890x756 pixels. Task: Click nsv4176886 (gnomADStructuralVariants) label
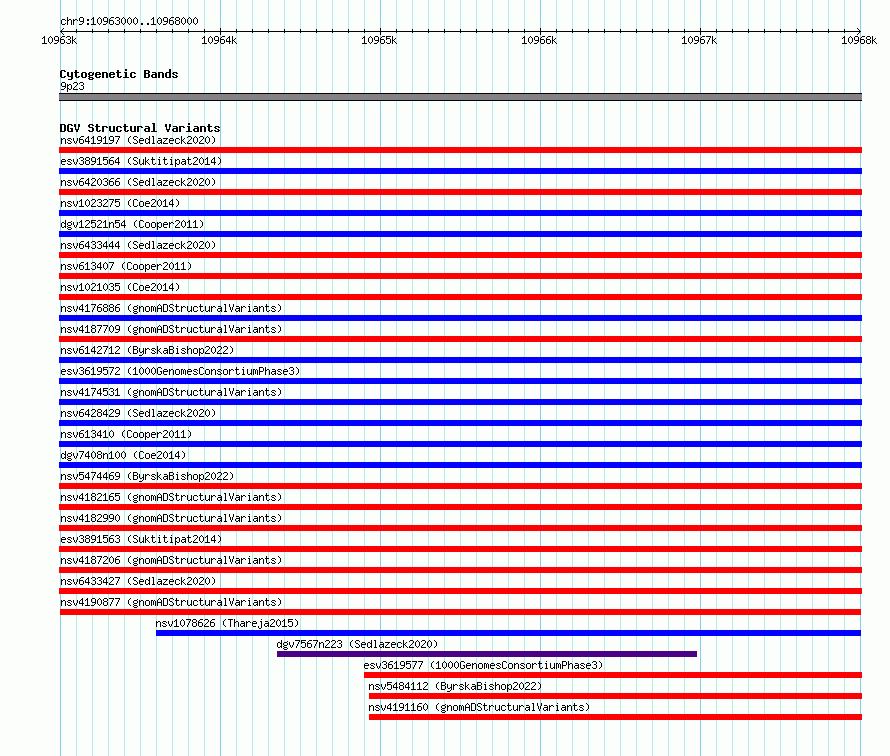171,308
